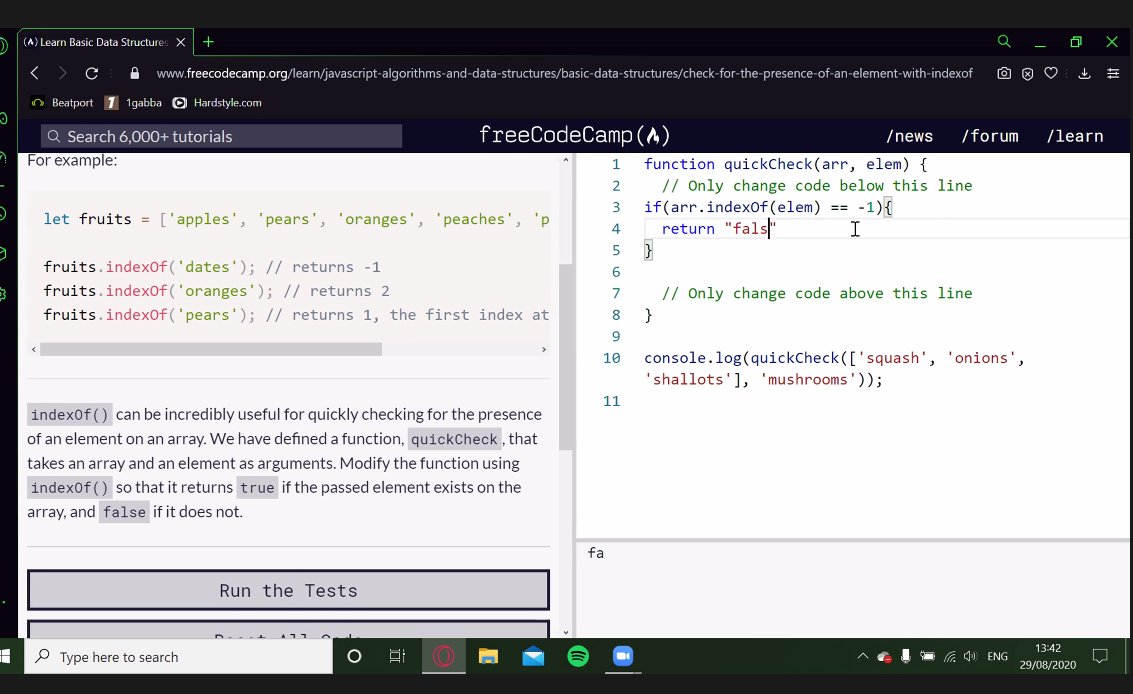Open Task View on the taskbar

click(x=397, y=656)
